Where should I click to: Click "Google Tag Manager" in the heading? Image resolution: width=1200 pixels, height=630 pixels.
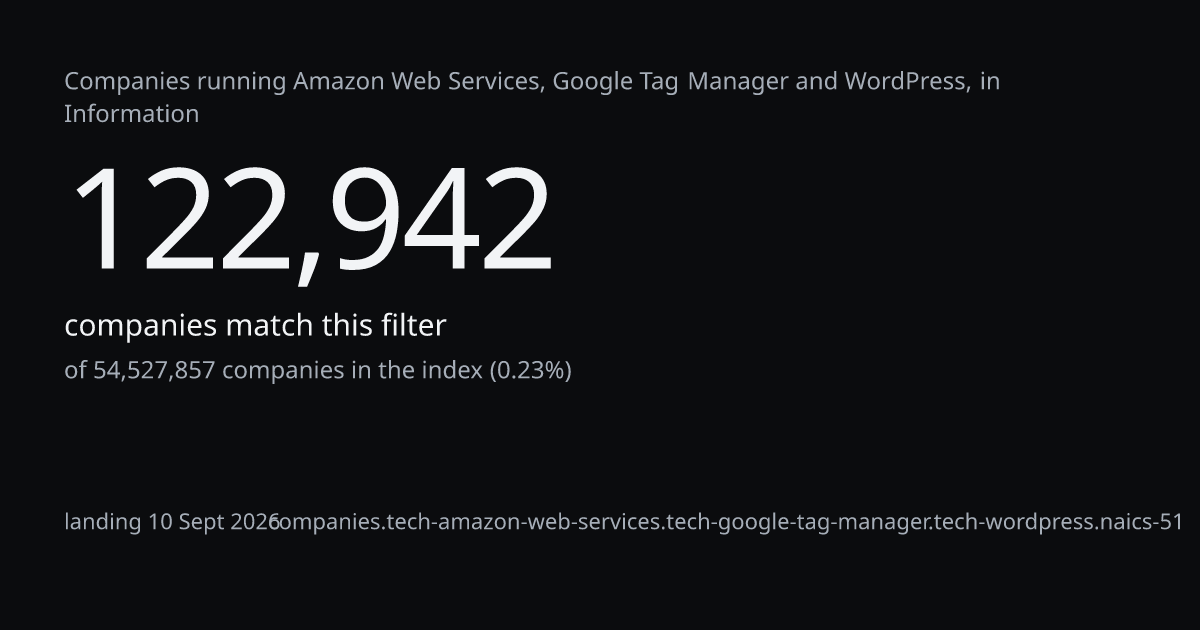[x=671, y=81]
